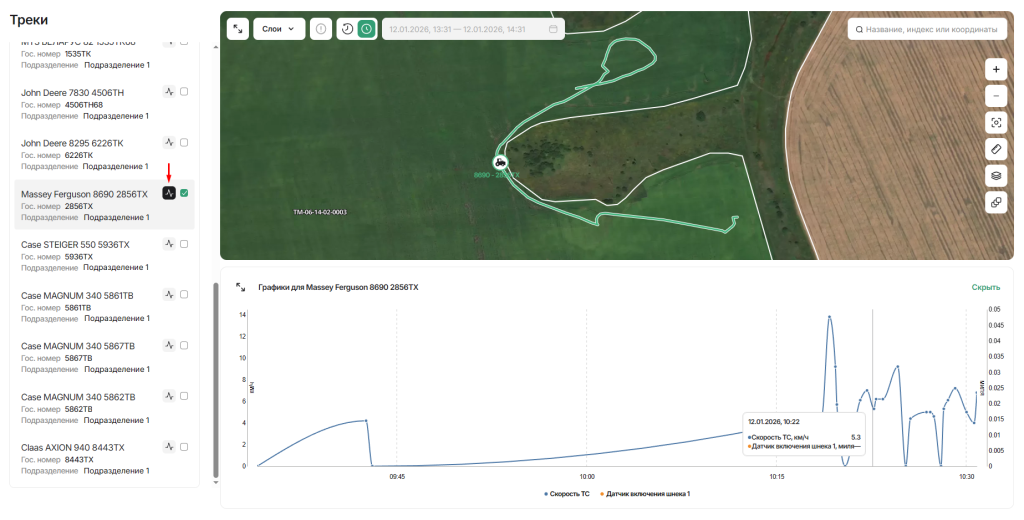Zoom in on the map
1024x520 pixels.
996,69
